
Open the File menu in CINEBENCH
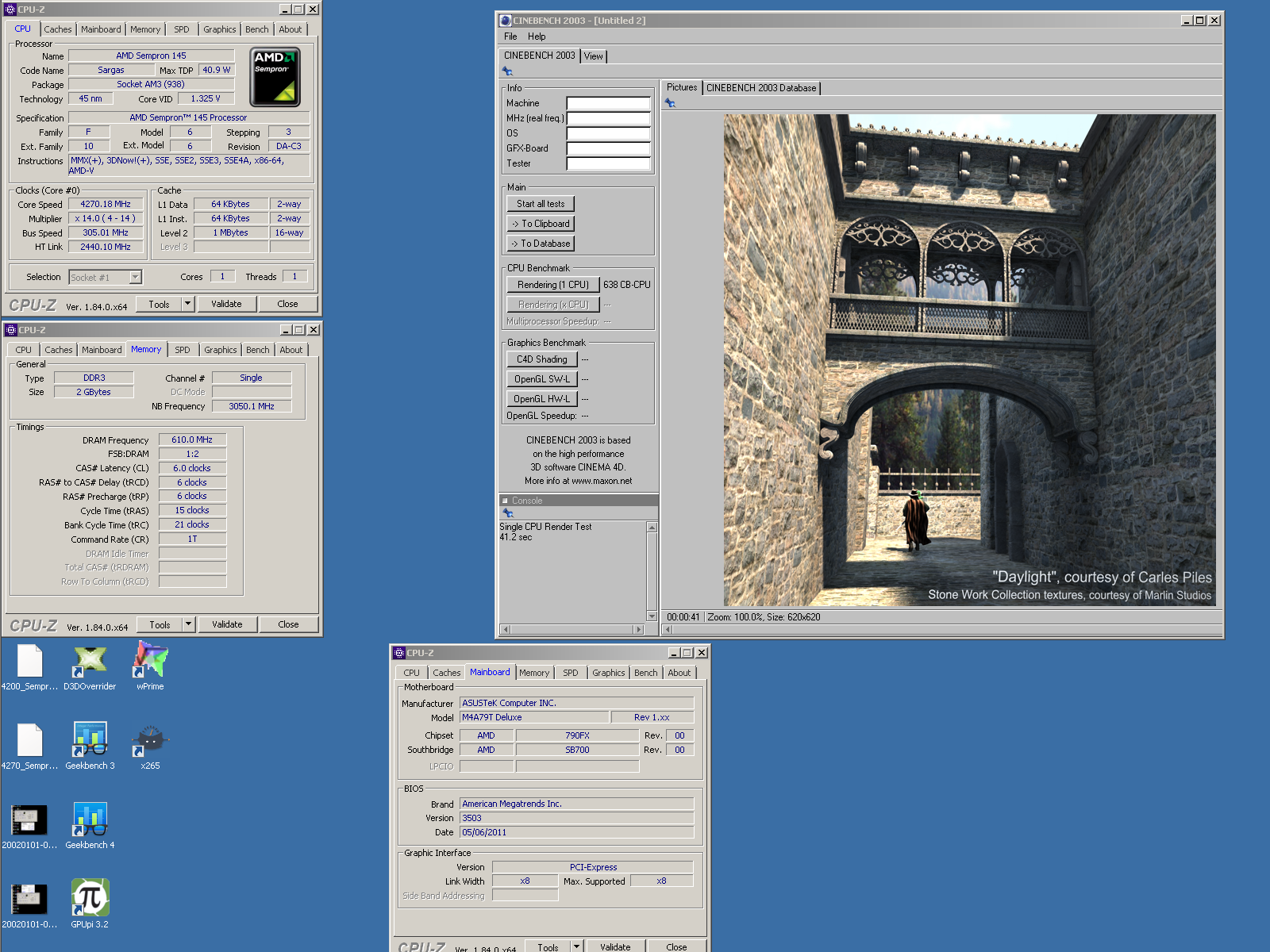(510, 36)
